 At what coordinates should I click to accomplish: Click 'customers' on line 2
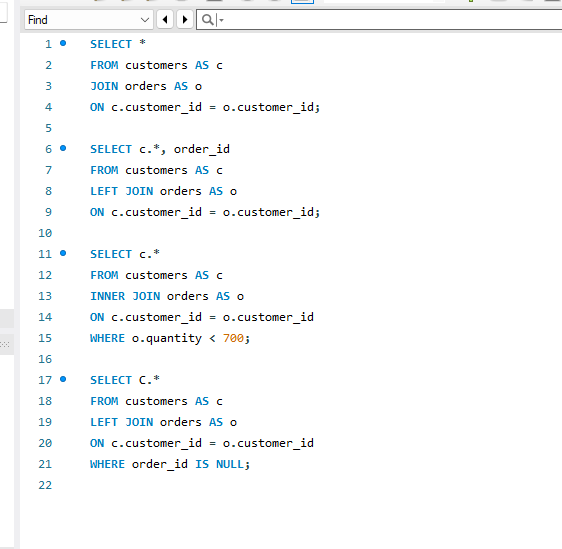pyautogui.click(x=156, y=65)
